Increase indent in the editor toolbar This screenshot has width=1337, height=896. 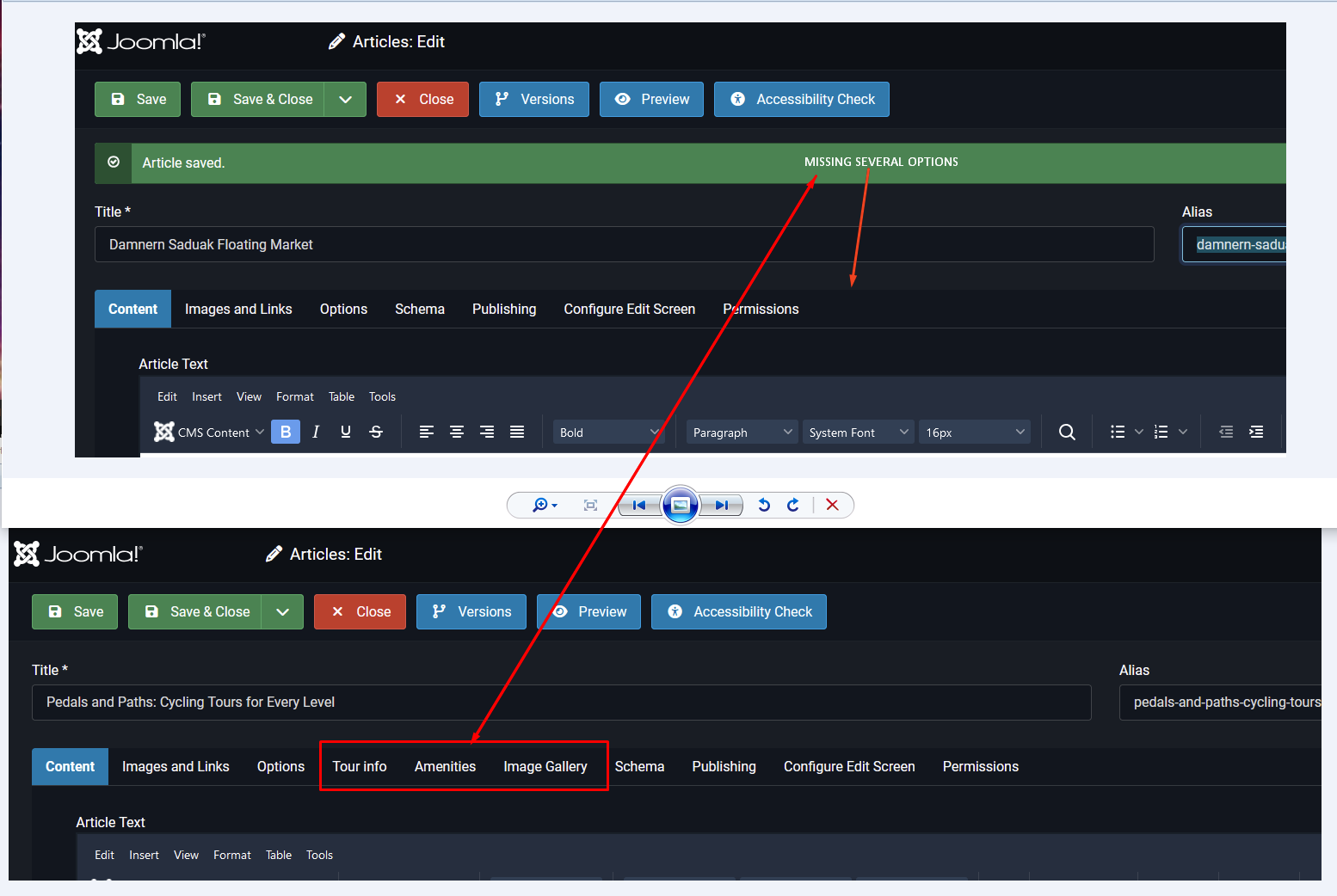(x=1256, y=432)
